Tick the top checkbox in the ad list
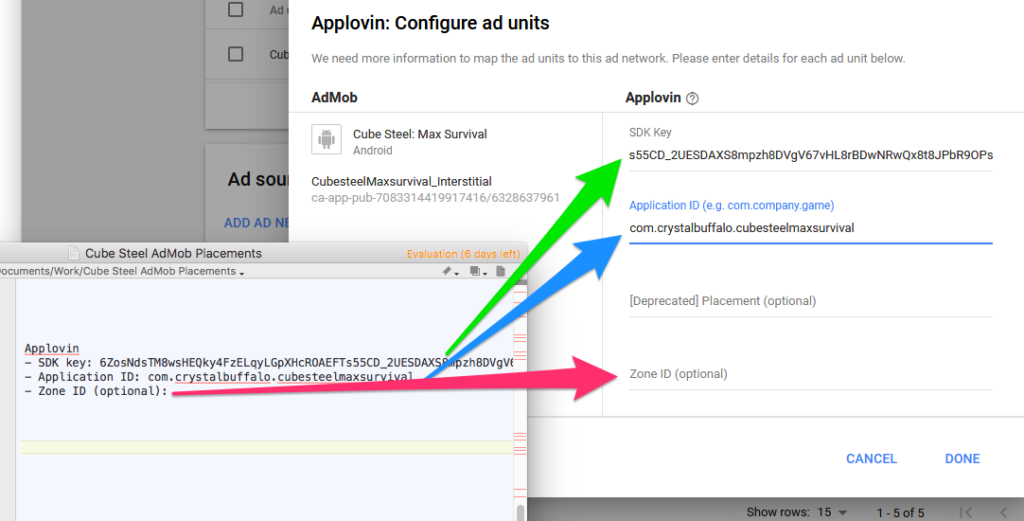Image resolution: width=1024 pixels, height=521 pixels. pyautogui.click(x=236, y=10)
